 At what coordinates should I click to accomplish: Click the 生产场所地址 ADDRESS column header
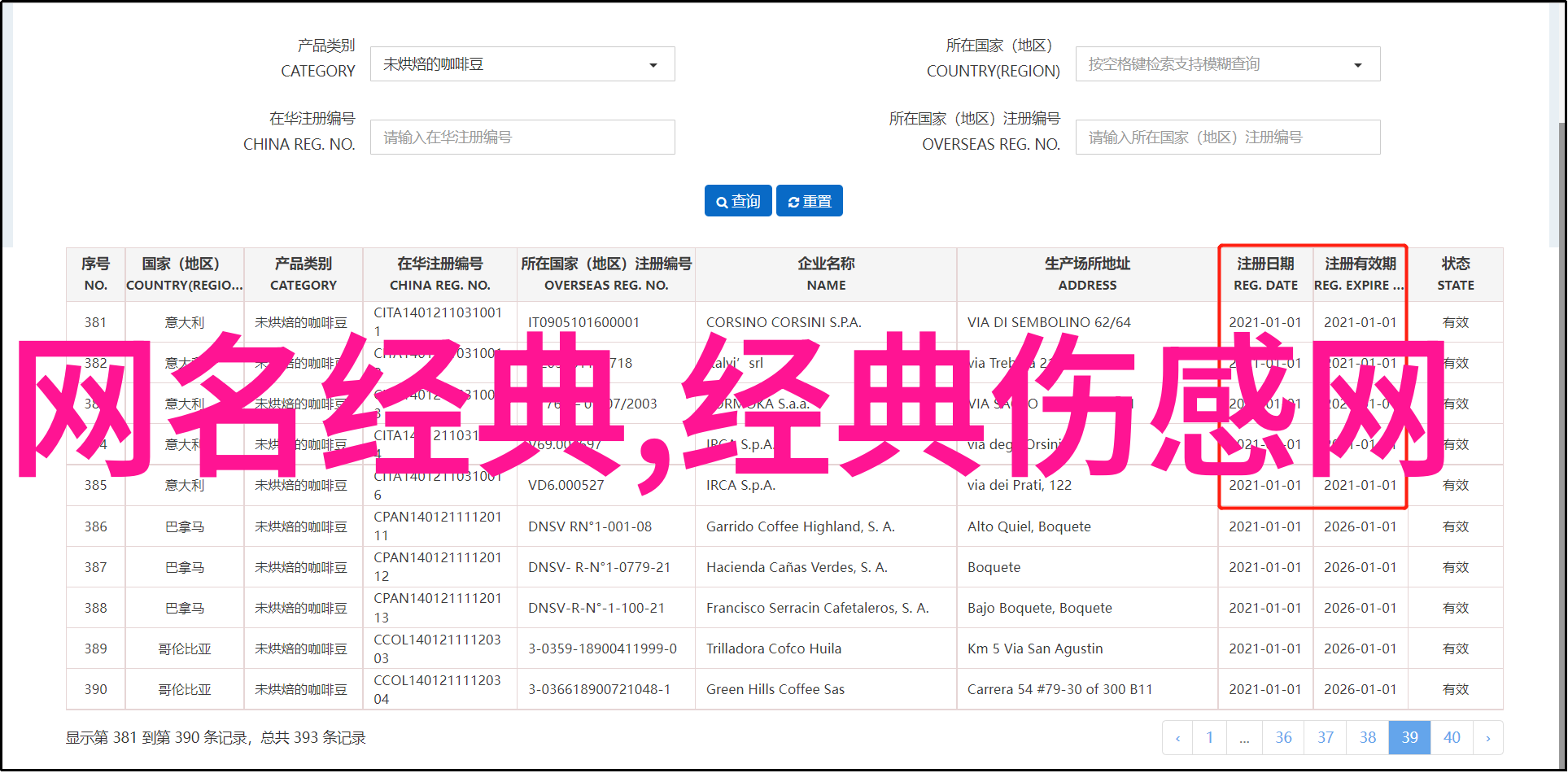1087,274
